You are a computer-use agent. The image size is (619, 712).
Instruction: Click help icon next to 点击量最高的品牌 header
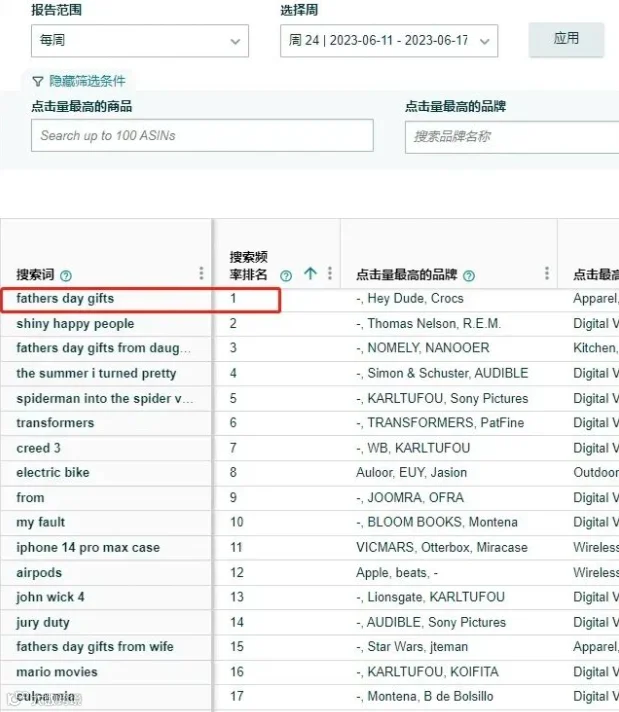point(469,276)
